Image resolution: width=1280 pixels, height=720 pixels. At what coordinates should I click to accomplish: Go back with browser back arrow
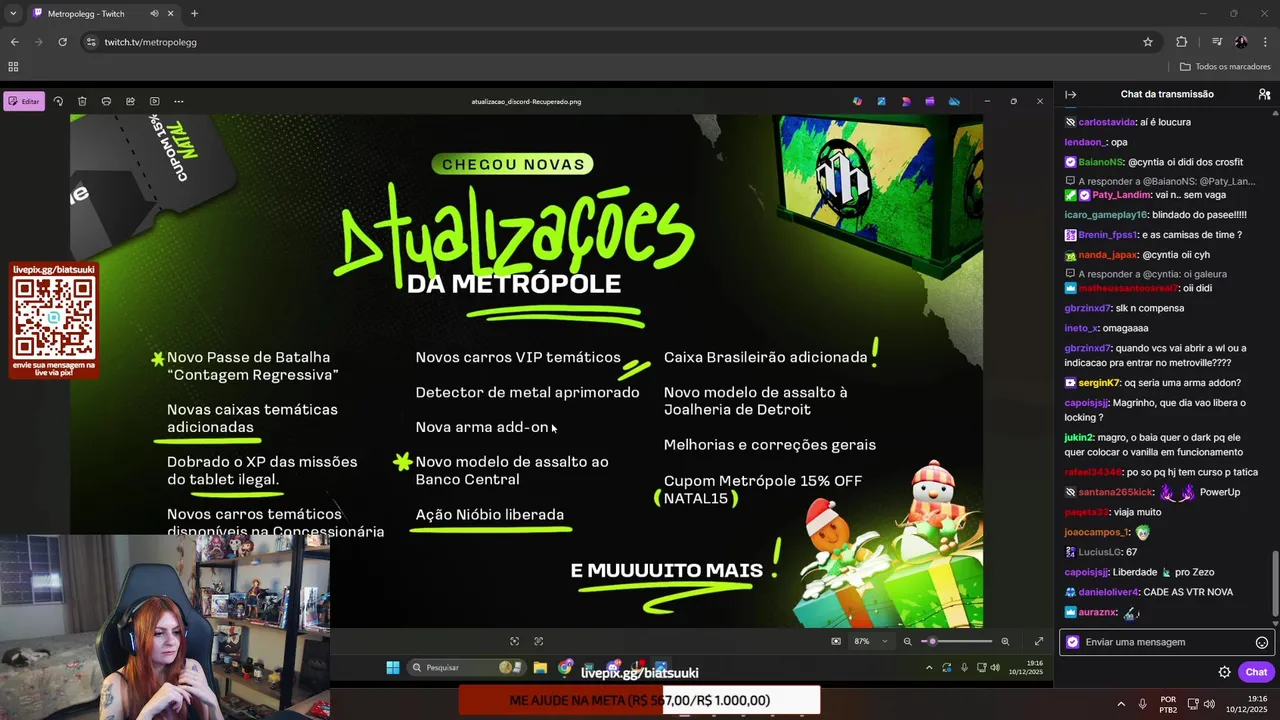[x=14, y=42]
